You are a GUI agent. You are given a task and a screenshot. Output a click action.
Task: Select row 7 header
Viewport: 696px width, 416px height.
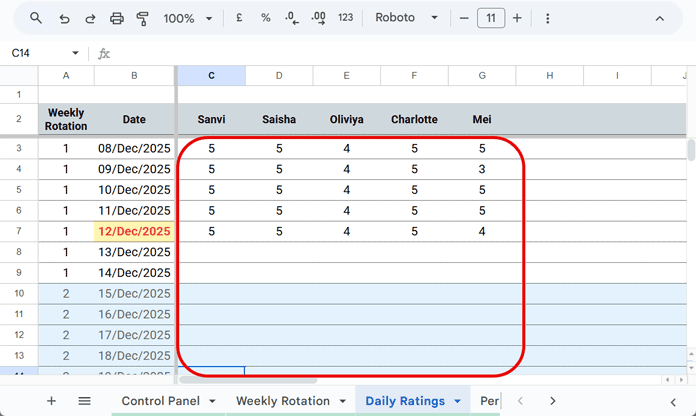(x=19, y=231)
